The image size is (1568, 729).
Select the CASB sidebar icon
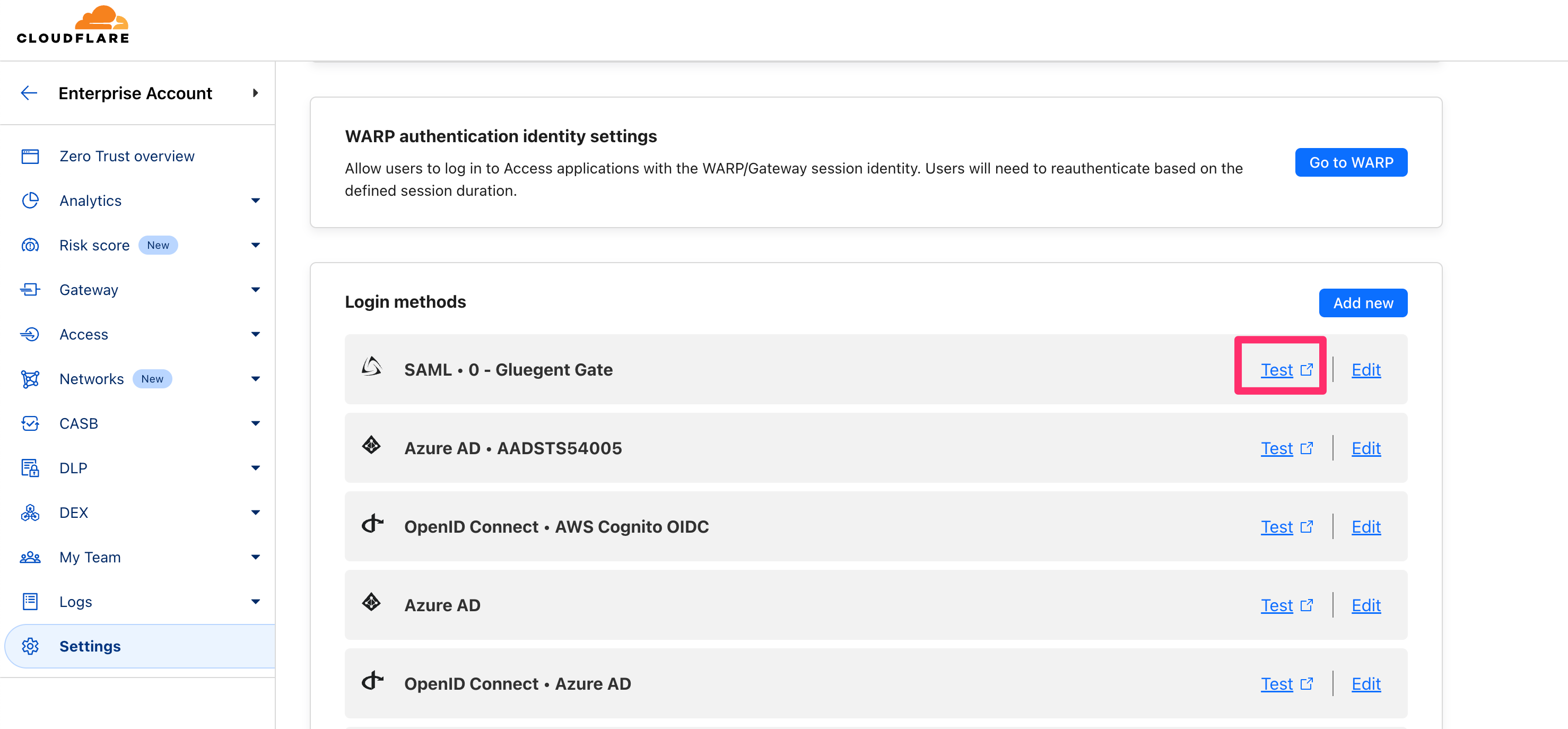(30, 423)
